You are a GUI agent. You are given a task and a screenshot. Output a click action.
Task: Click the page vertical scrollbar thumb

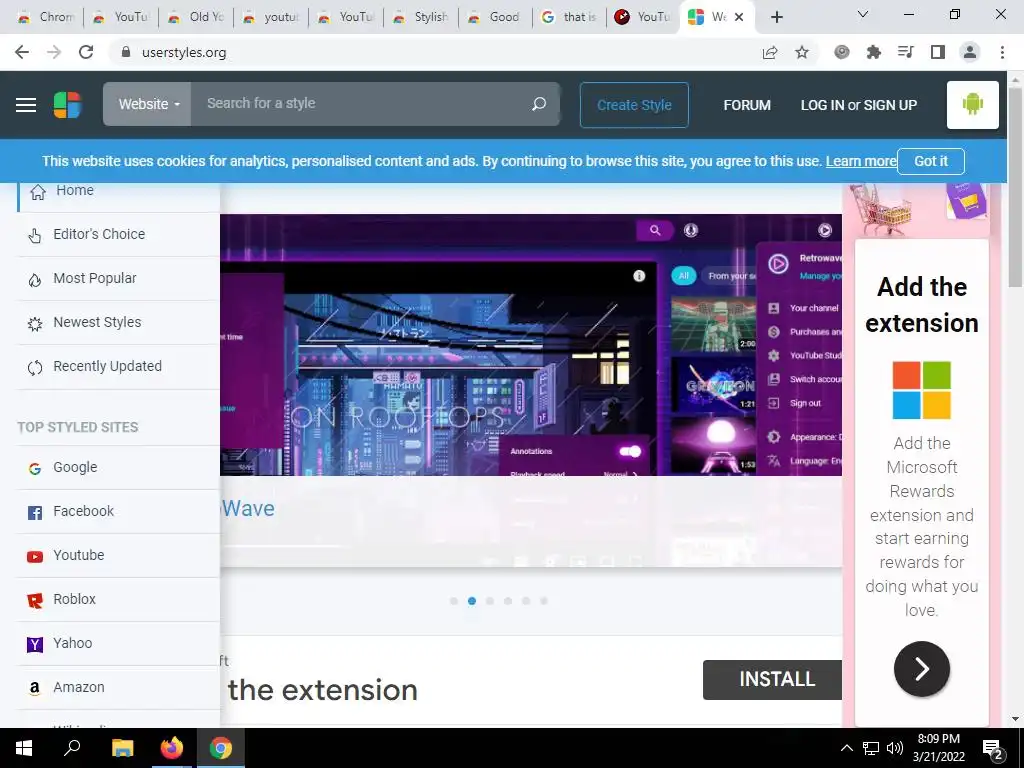[x=1016, y=186]
